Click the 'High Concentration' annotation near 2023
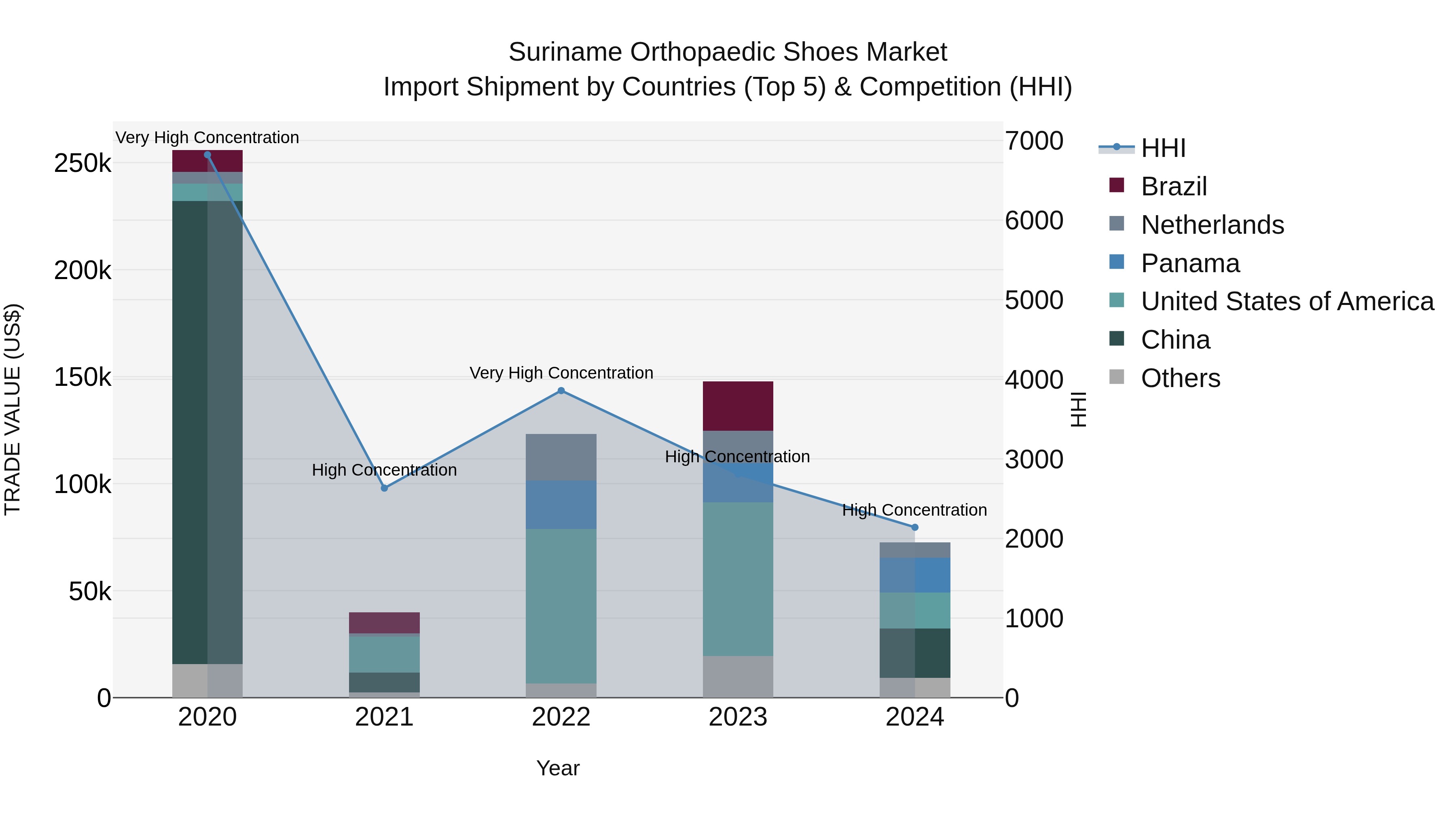1456x819 pixels. click(738, 457)
